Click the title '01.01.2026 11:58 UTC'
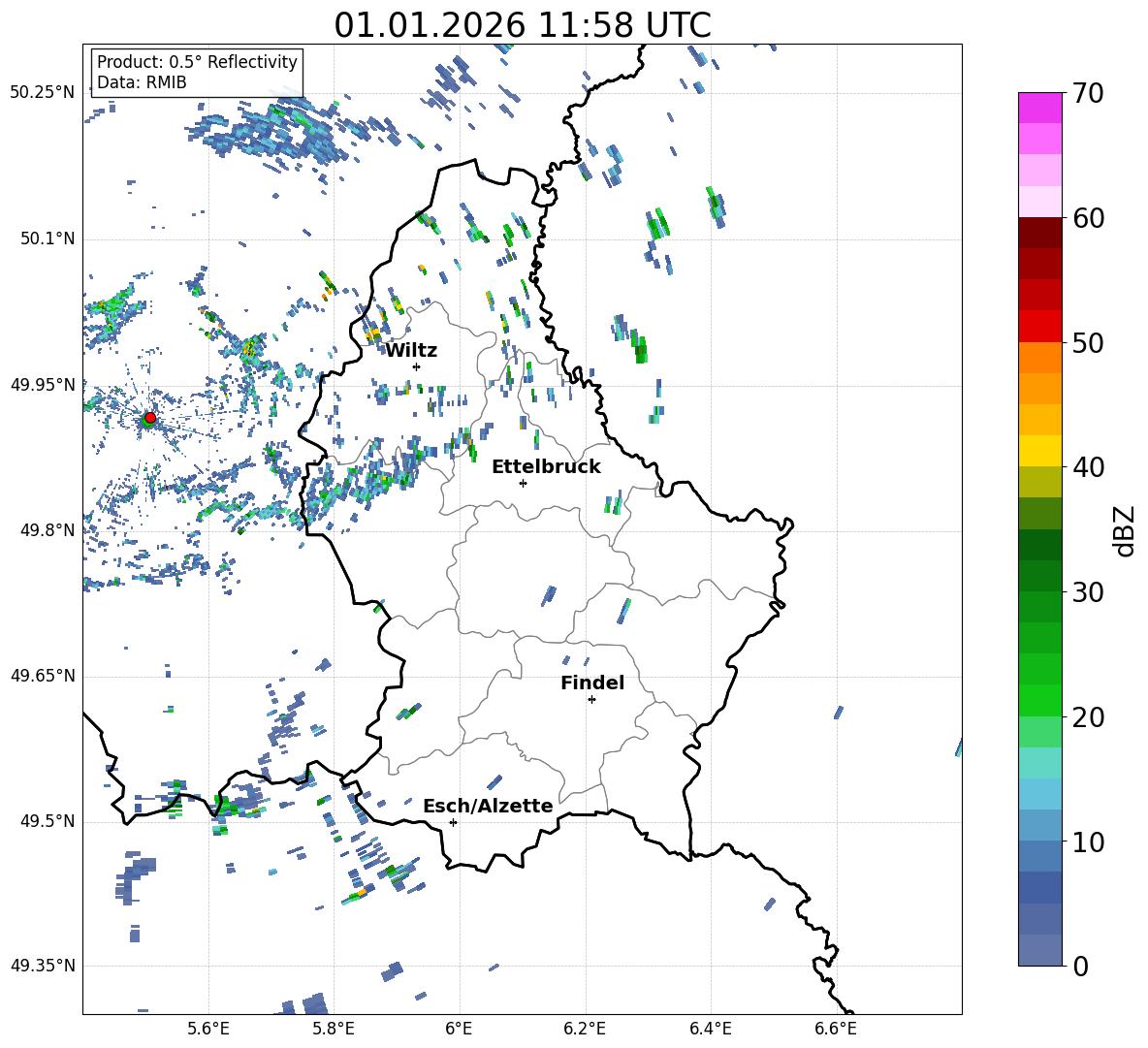The width and height of the screenshot is (1148, 1048). pyautogui.click(x=523, y=25)
